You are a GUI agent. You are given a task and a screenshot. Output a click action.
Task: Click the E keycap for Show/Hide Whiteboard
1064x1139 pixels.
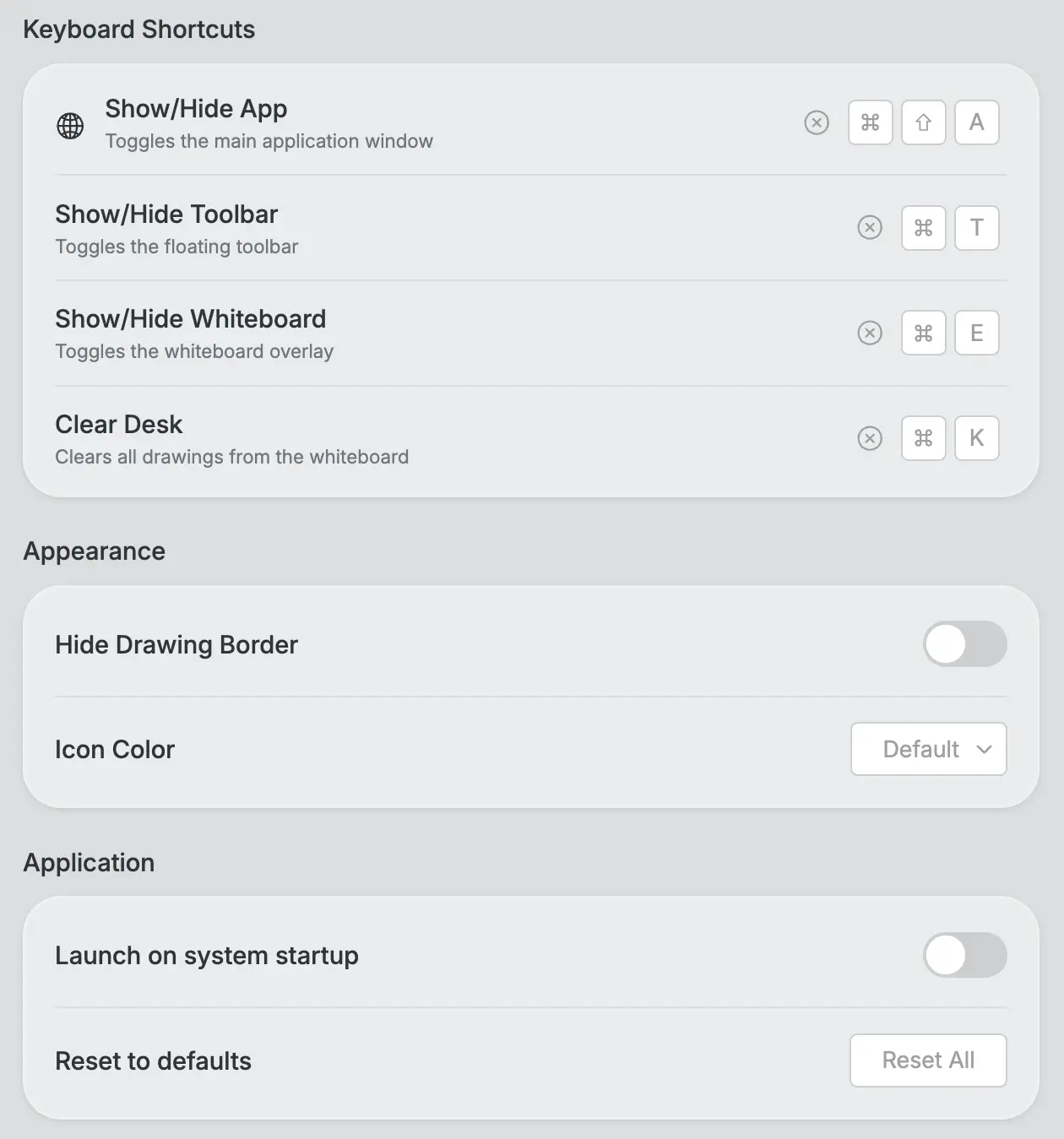click(976, 333)
